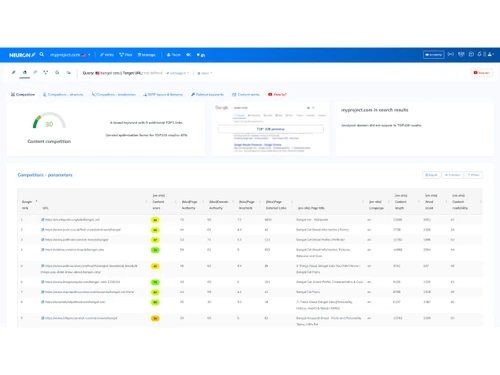Open the search magnifier in top bar
This screenshot has width=500, height=375.
click(x=42, y=54)
